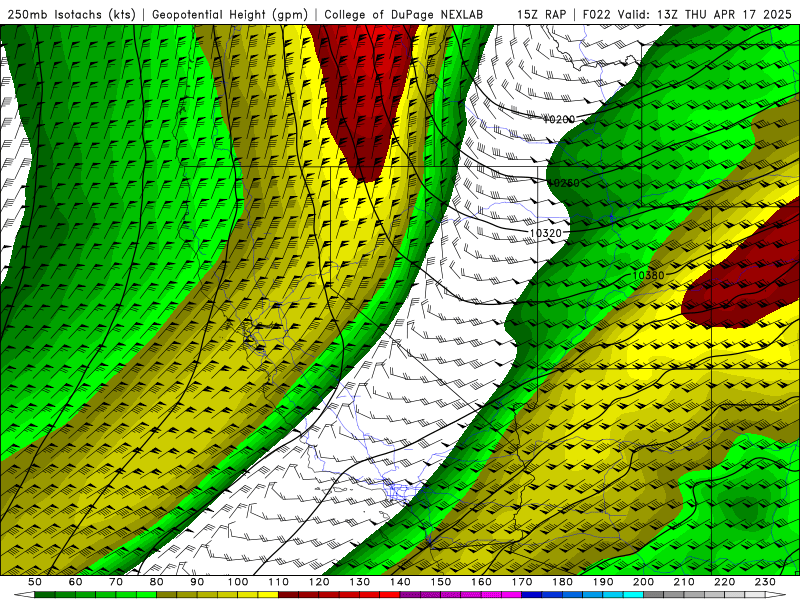Click the 'F022' forecast hour text

(x=596, y=14)
